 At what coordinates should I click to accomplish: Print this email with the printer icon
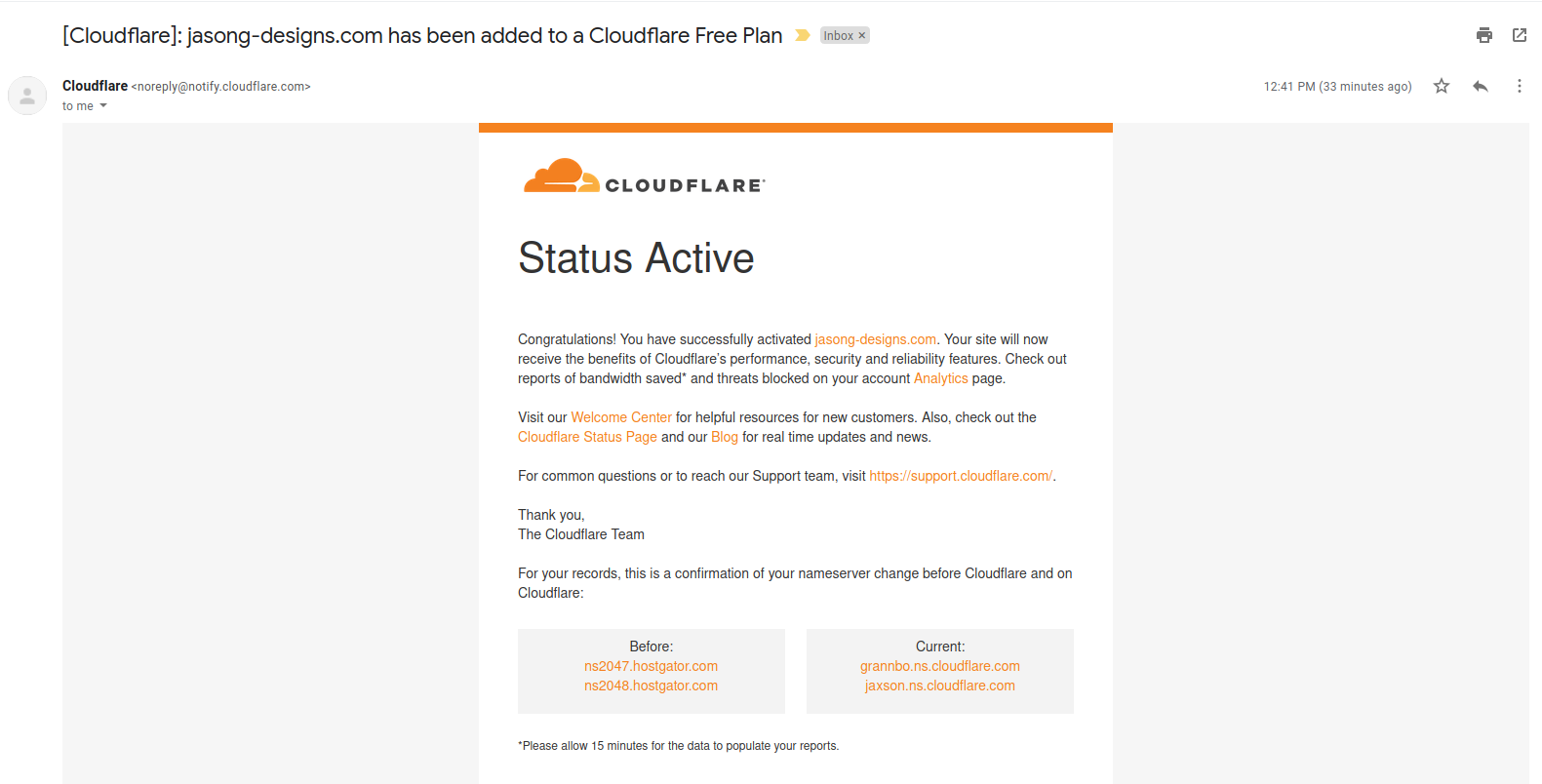[x=1483, y=35]
